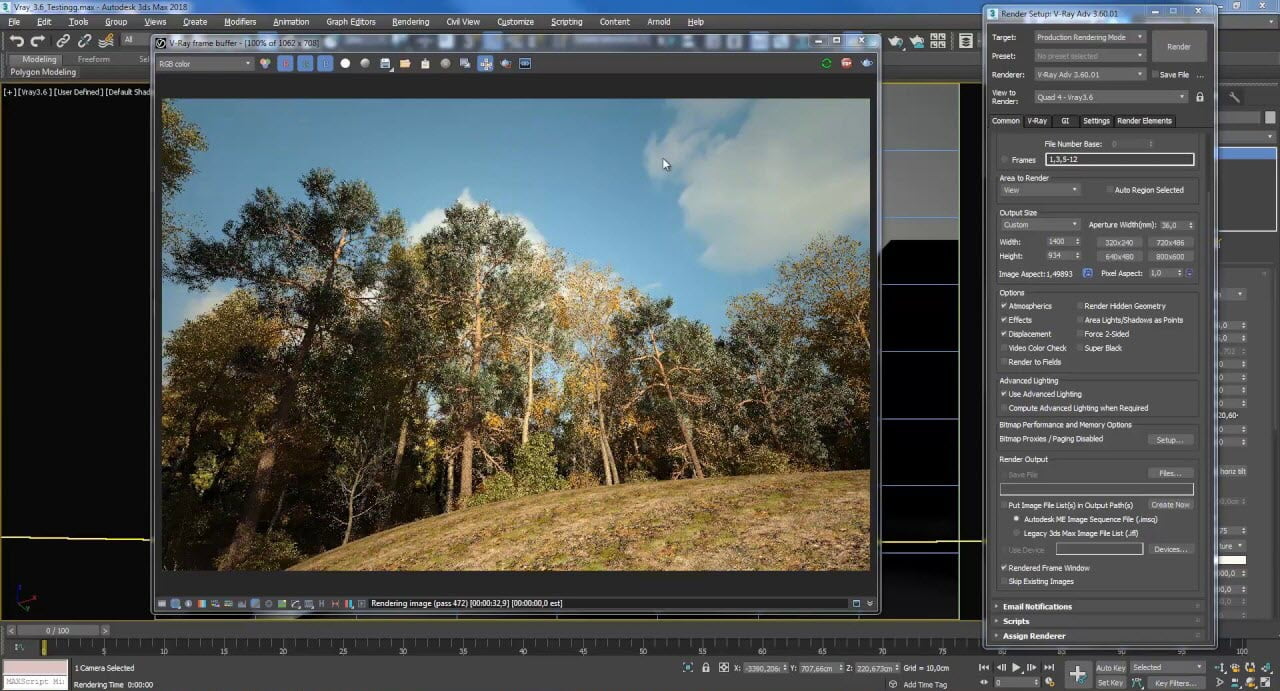Enable Video Color Check
The height and width of the screenshot is (691, 1280).
[1004, 348]
